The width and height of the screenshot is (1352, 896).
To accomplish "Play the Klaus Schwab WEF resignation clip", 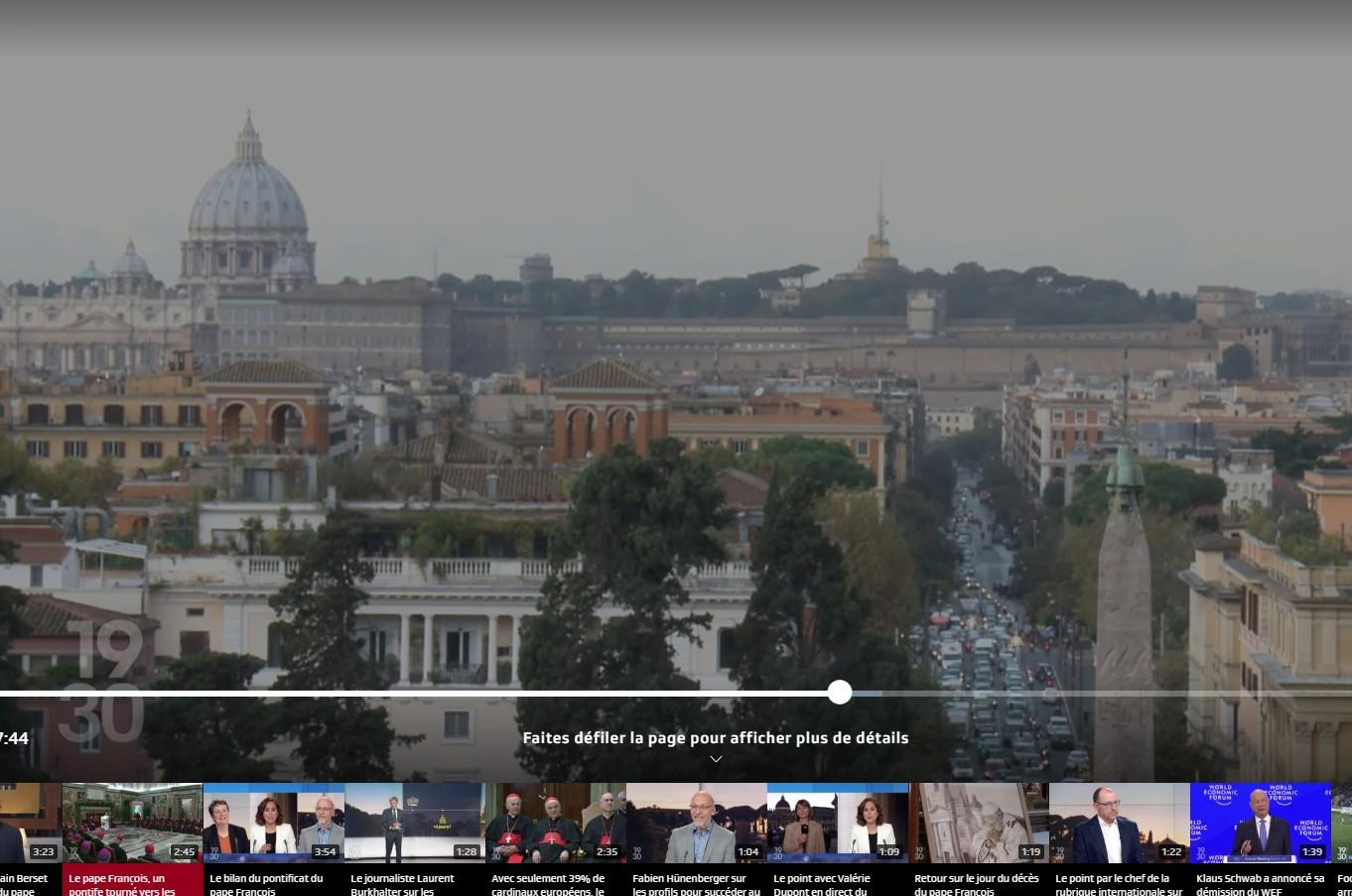I will point(1260,823).
